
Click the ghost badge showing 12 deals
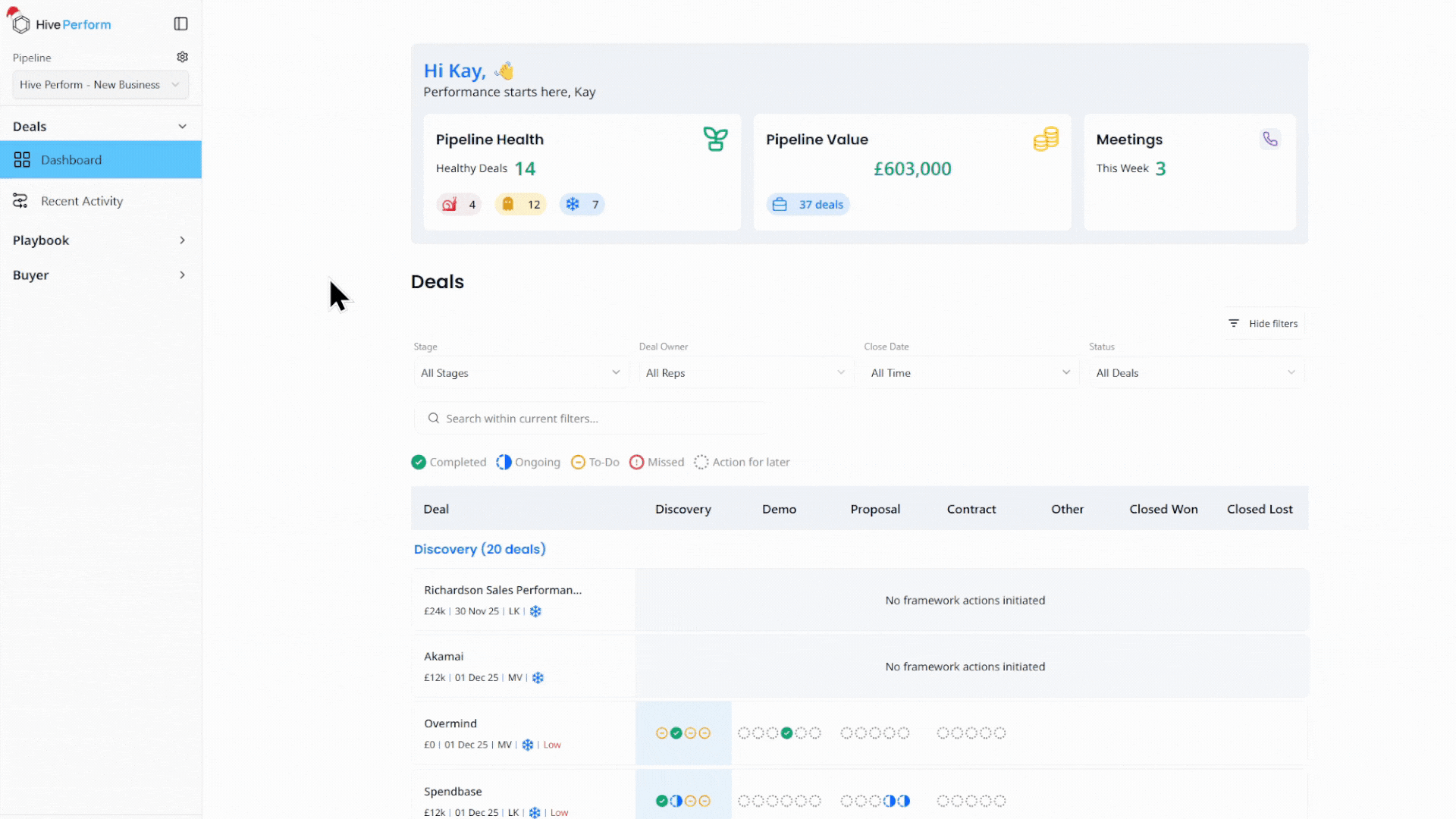coord(520,204)
